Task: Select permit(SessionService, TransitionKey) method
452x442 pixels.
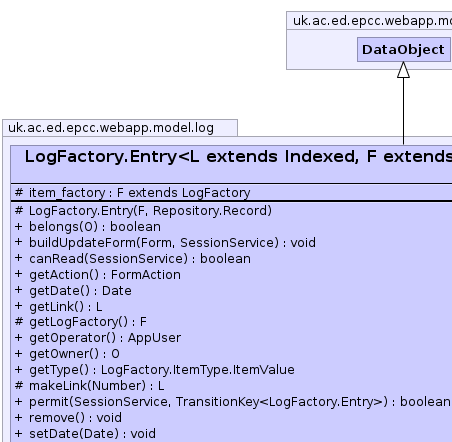Action: point(233,402)
